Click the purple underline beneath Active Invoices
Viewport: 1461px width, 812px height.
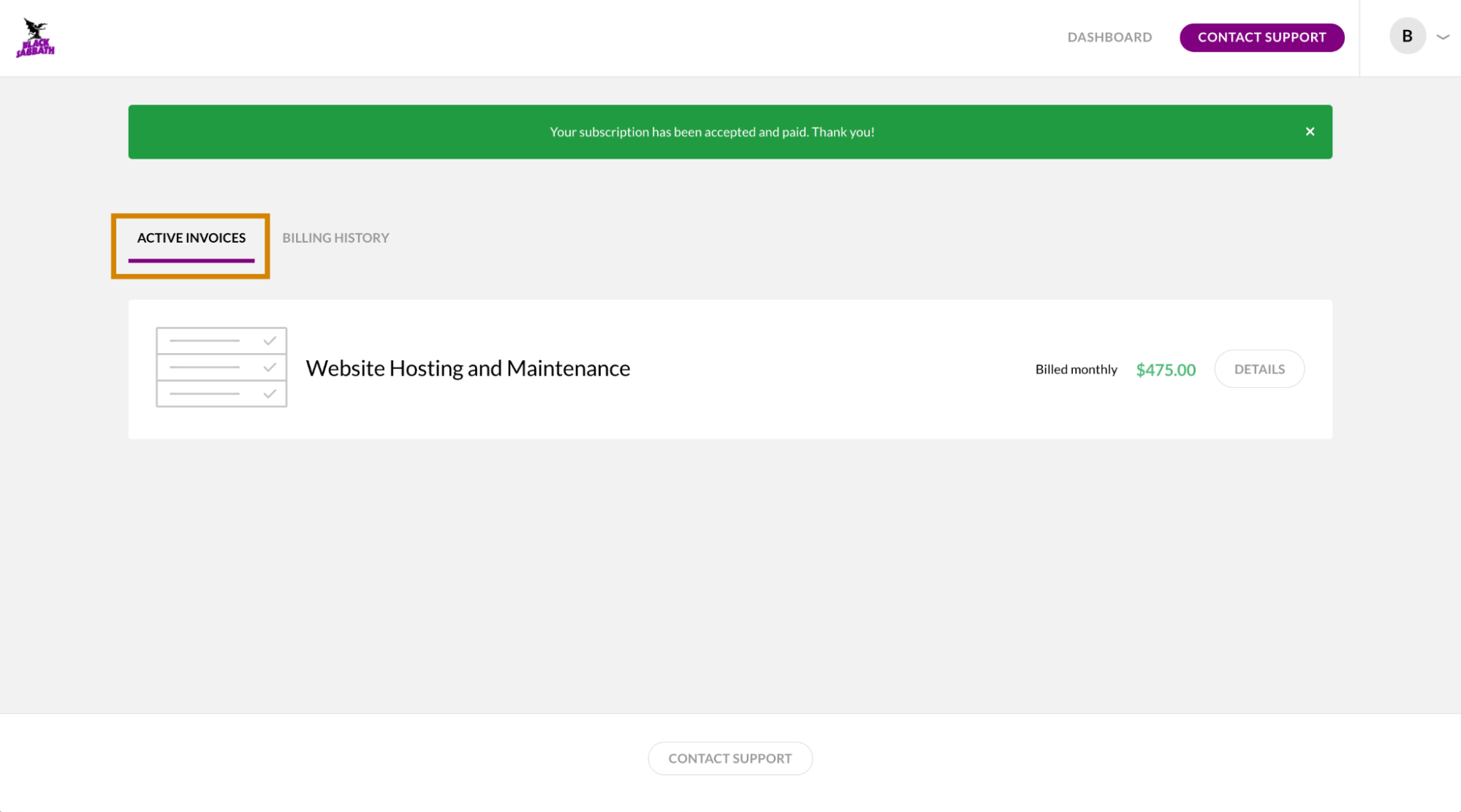[191, 260]
